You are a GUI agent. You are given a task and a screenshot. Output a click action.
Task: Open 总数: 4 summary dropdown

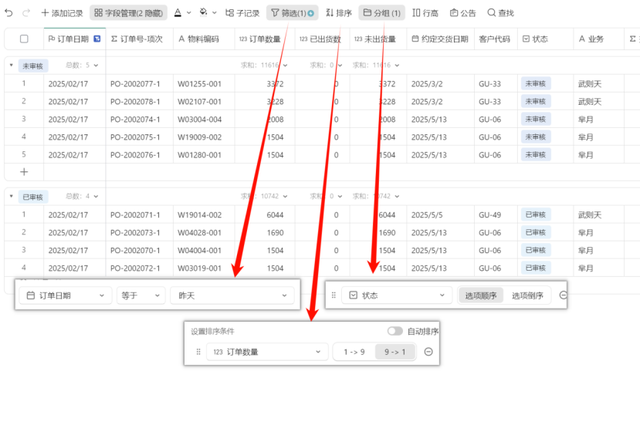pos(82,196)
